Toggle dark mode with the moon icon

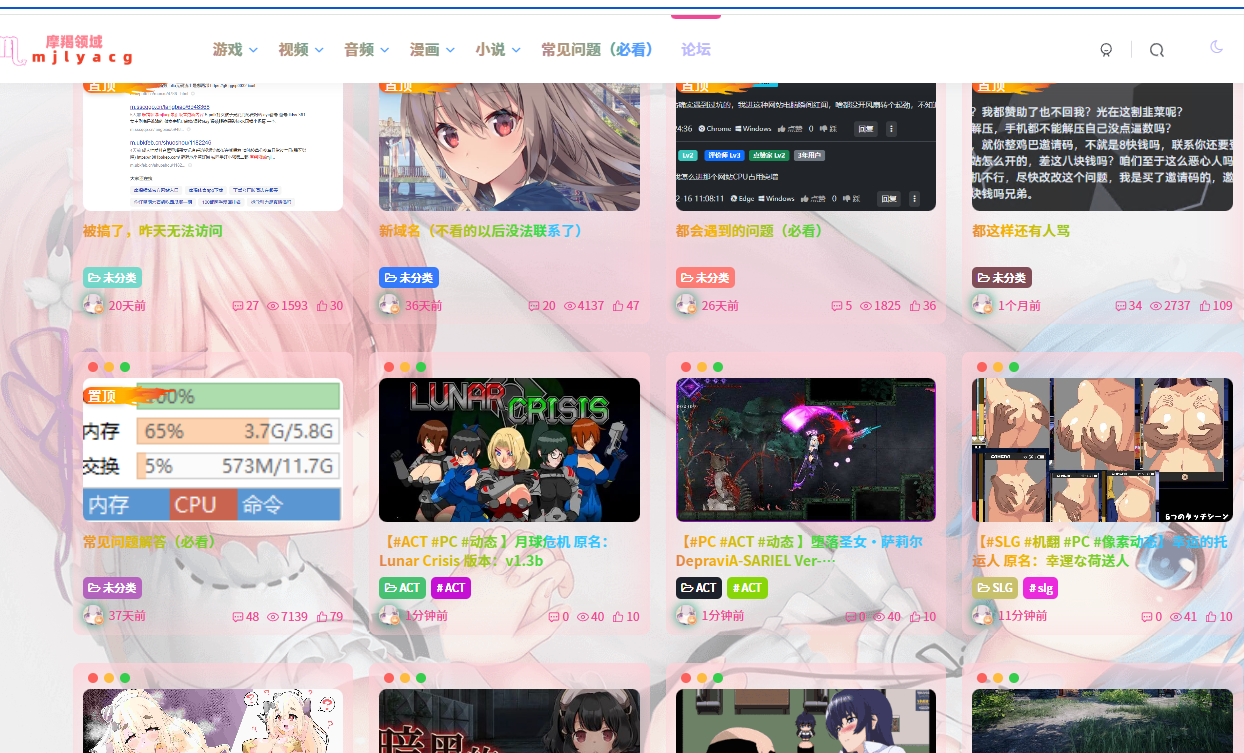1216,47
